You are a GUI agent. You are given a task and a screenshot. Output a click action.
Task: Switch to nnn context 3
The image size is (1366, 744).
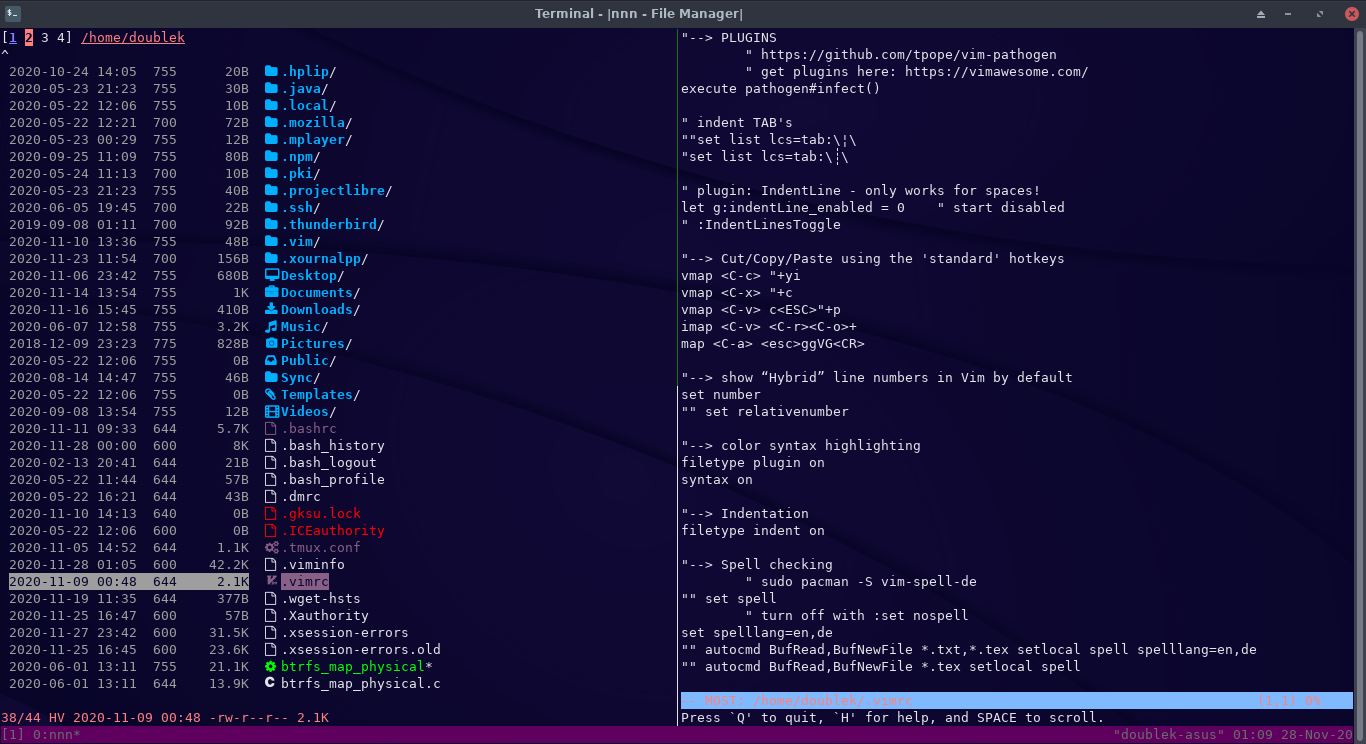click(x=45, y=38)
